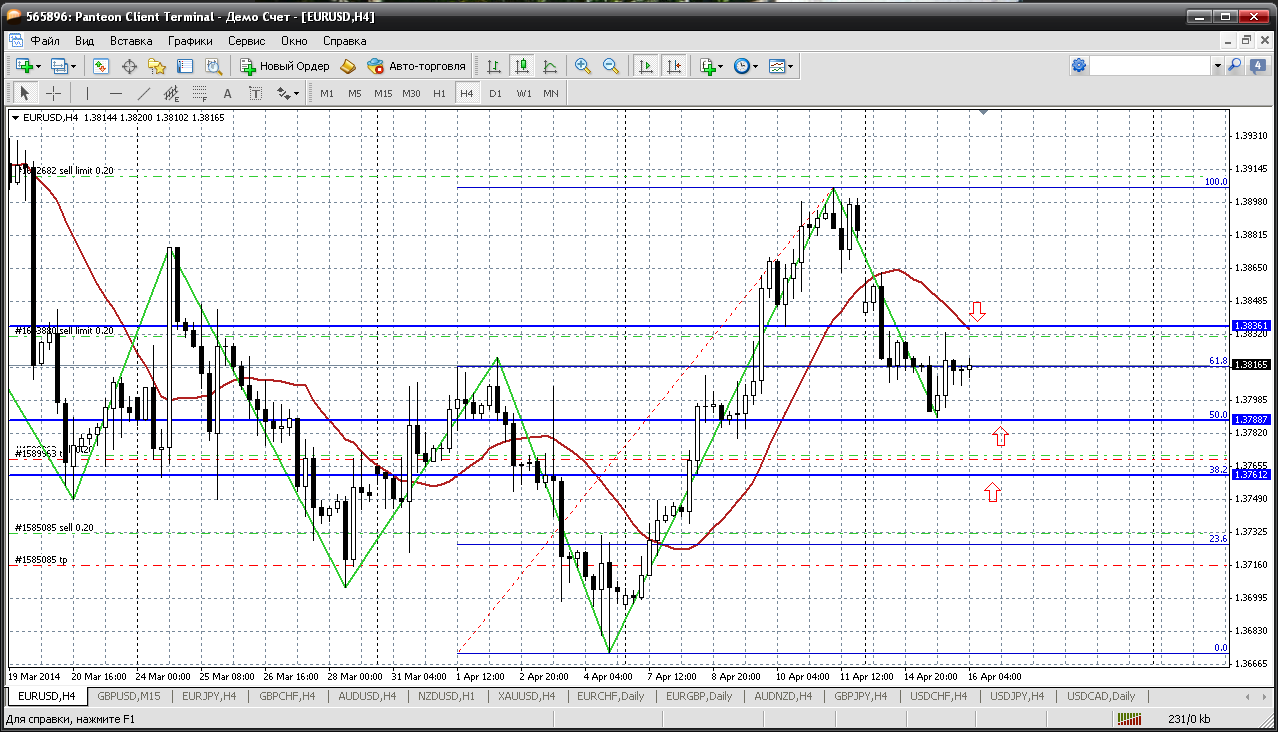The width and height of the screenshot is (1278, 732).
Task: Draw a vertical line tool
Action: click(87, 93)
